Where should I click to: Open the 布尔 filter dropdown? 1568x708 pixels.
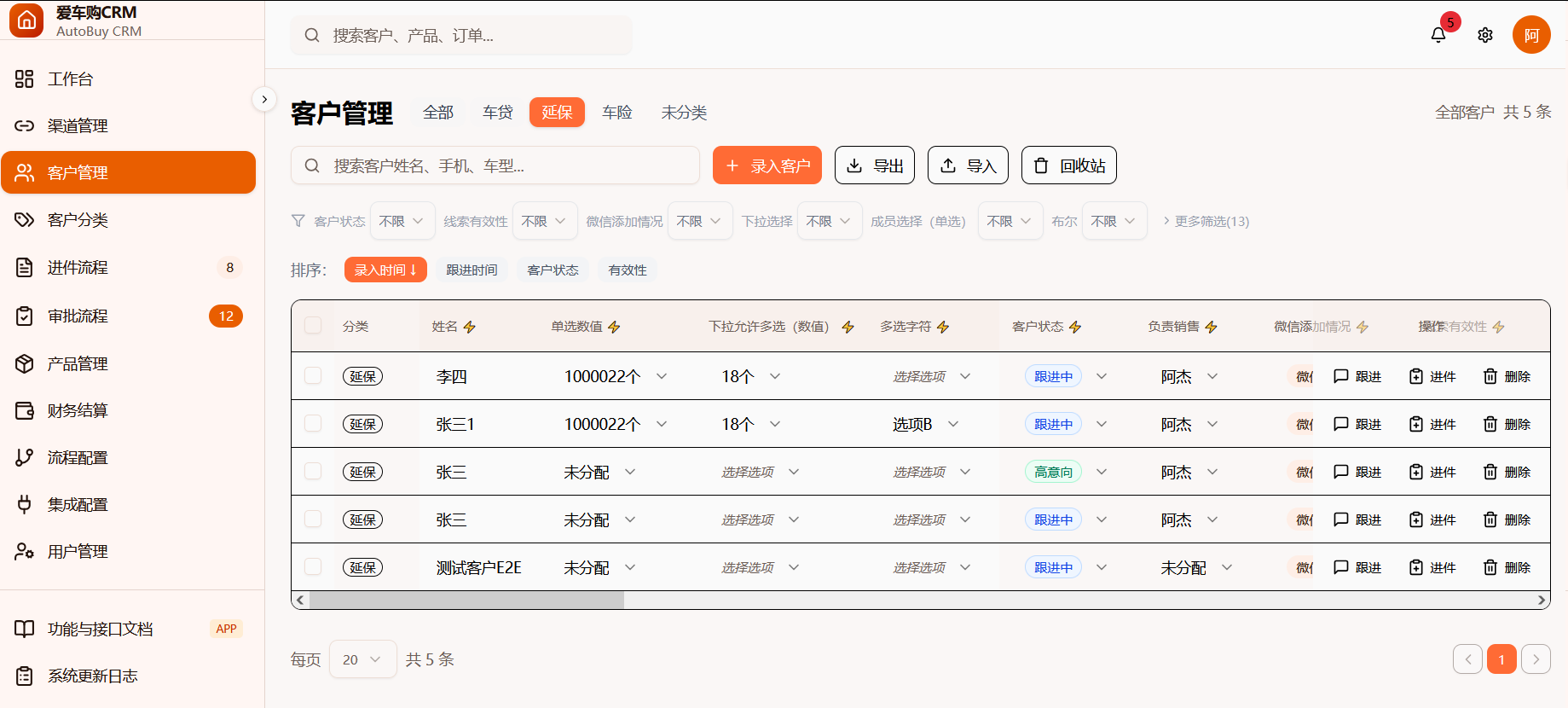pos(1114,221)
